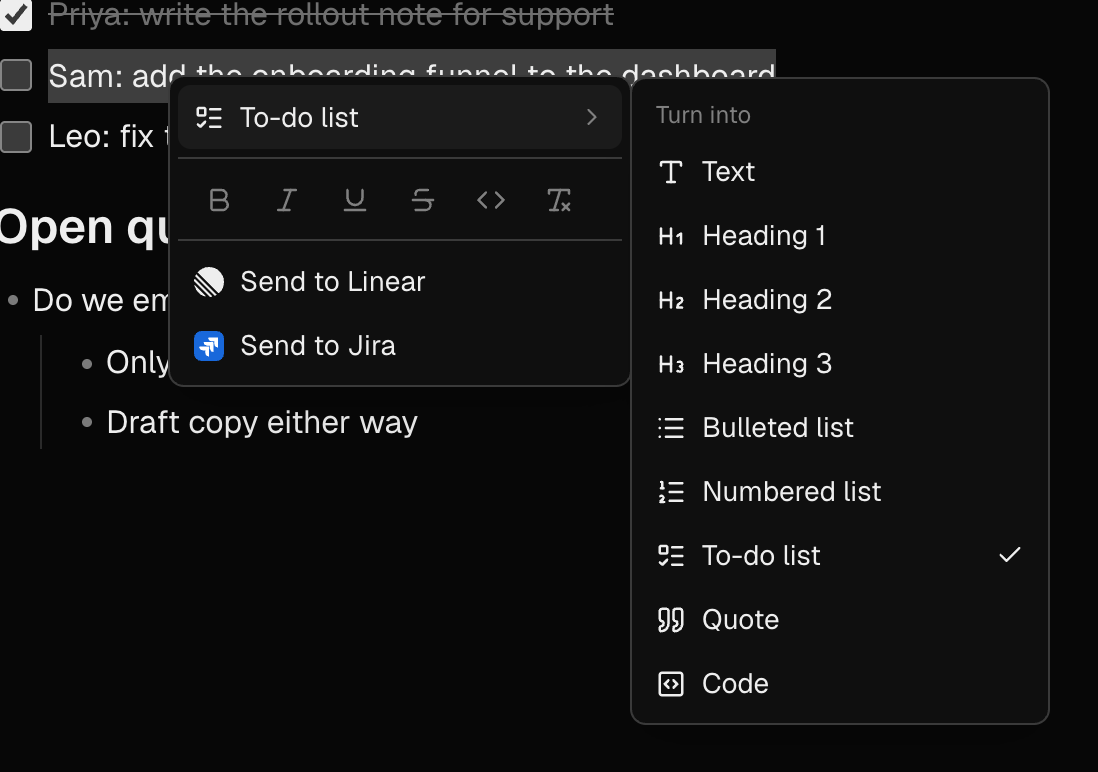Click Send to Linear label
The width and height of the screenshot is (1098, 772).
click(x=333, y=282)
